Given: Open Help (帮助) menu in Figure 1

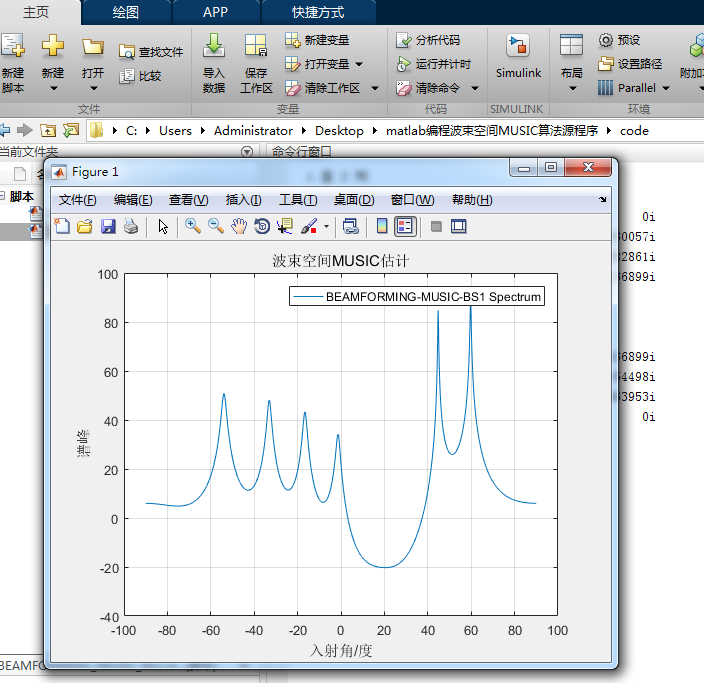Looking at the screenshot, I should point(472,200).
